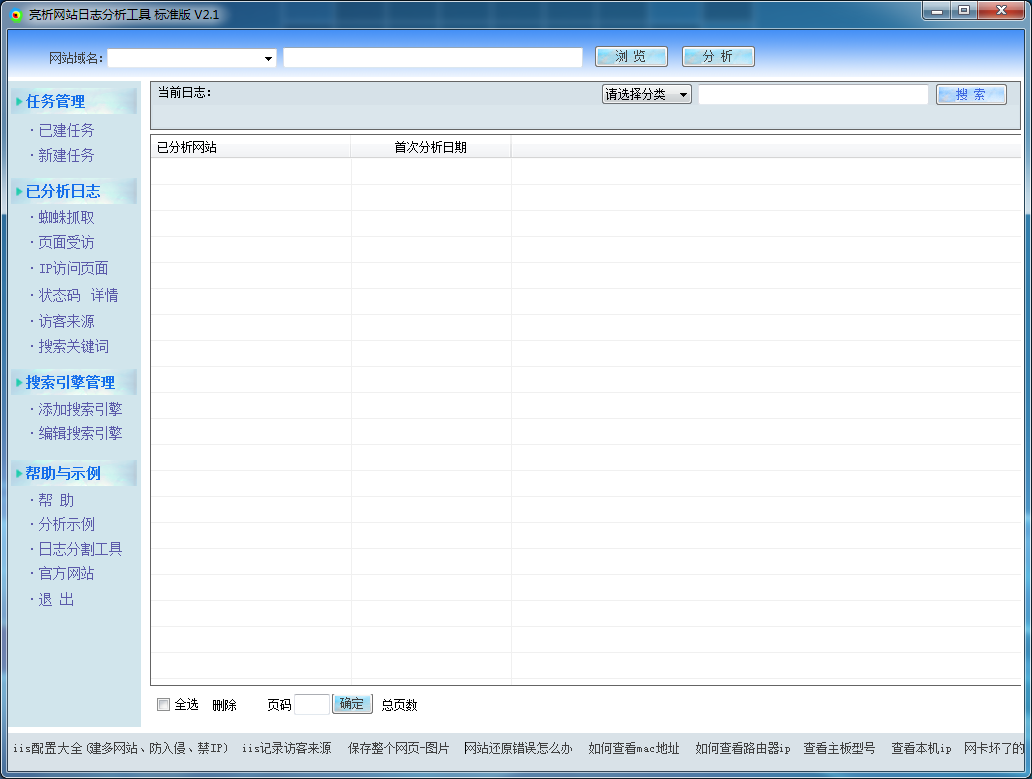This screenshot has width=1032, height=779.
Task: Expand the 请选择分类 combo box
Action: tap(646, 95)
